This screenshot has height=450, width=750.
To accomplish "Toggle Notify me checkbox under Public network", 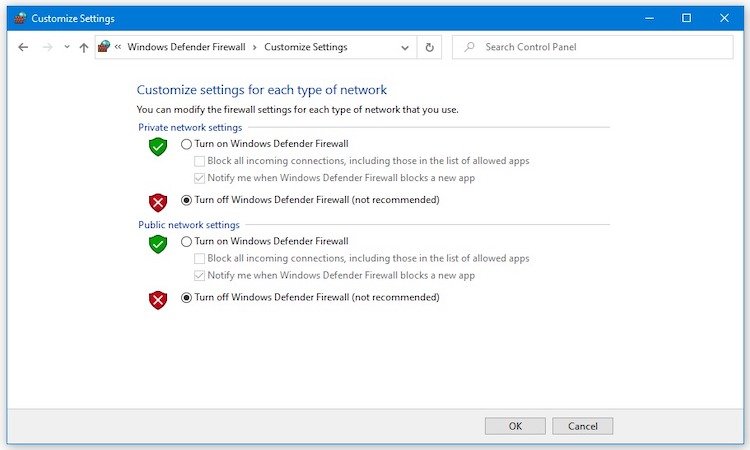I will pos(199,276).
